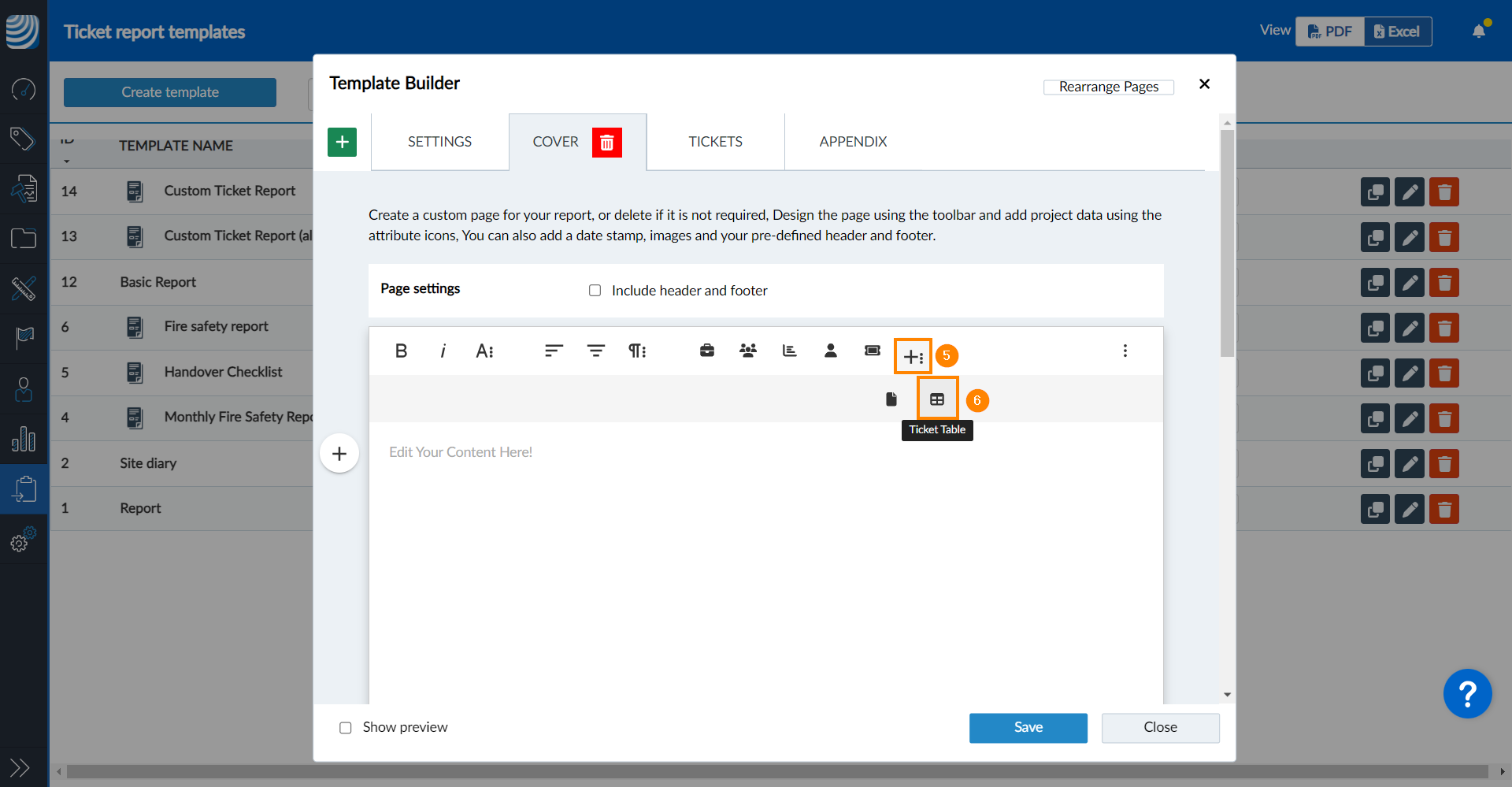Click the Save button
This screenshot has width=1512, height=787.
pos(1028,728)
